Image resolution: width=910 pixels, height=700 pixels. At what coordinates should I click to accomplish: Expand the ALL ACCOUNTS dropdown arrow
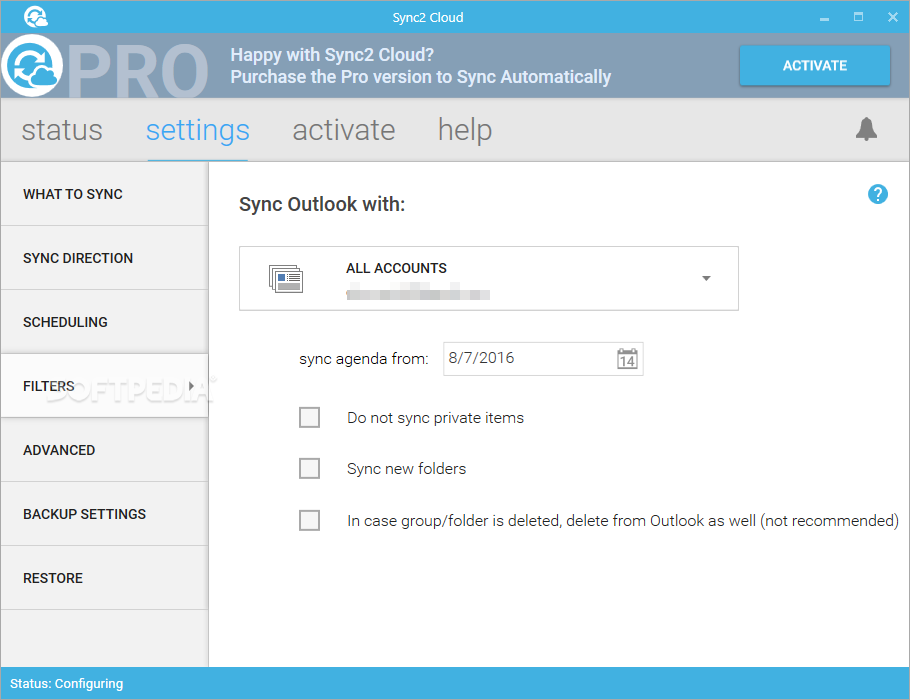tap(706, 279)
